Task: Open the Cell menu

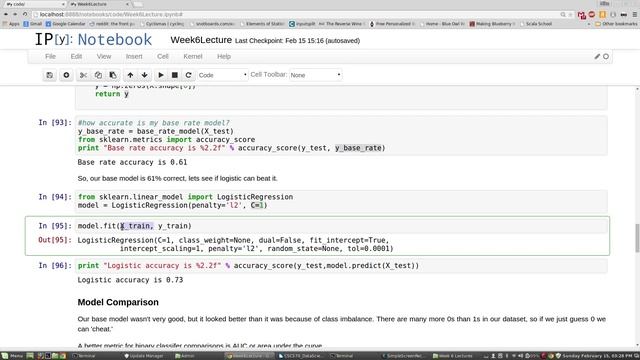Action: (162, 56)
